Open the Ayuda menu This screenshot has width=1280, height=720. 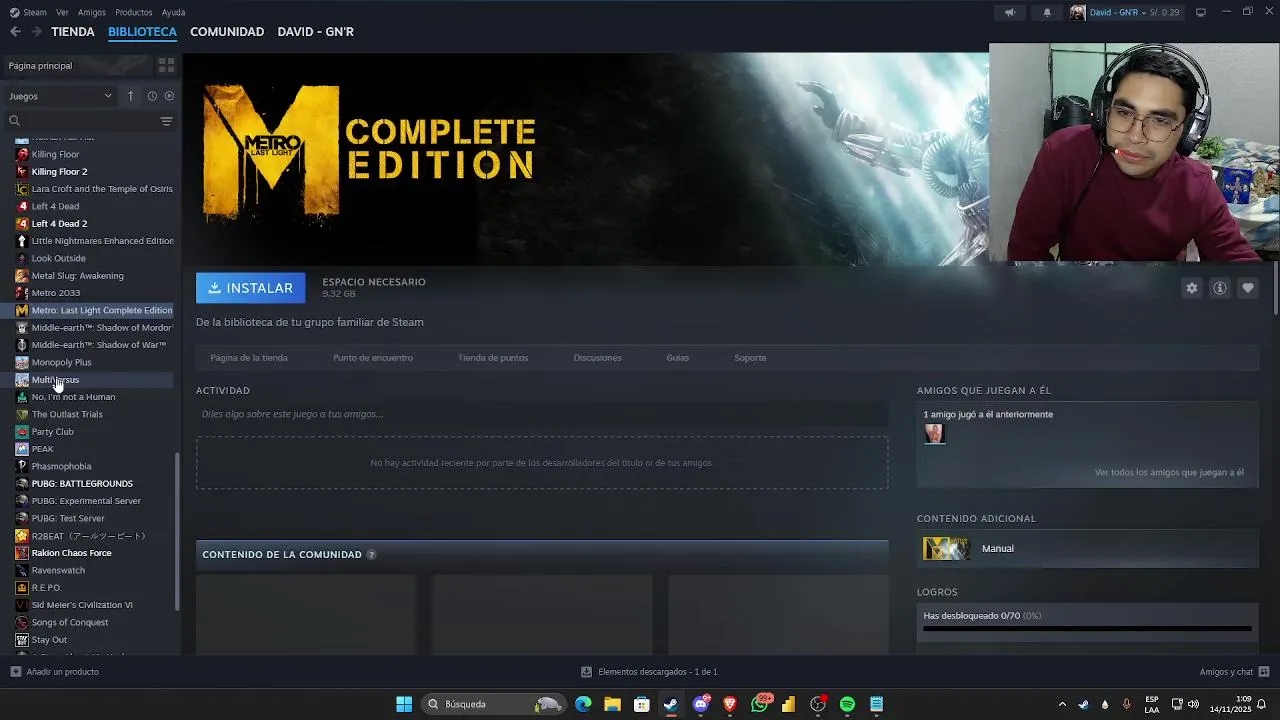pos(174,12)
